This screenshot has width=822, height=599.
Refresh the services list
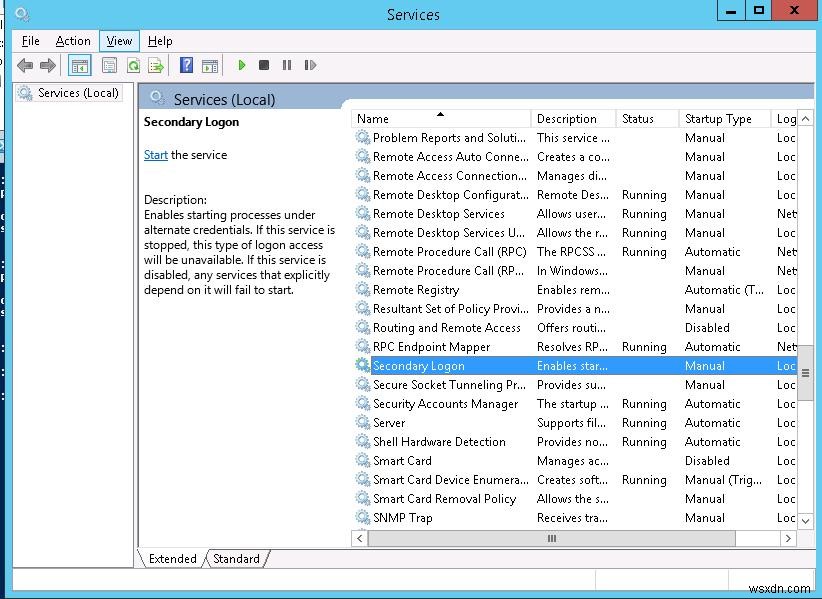click(133, 65)
